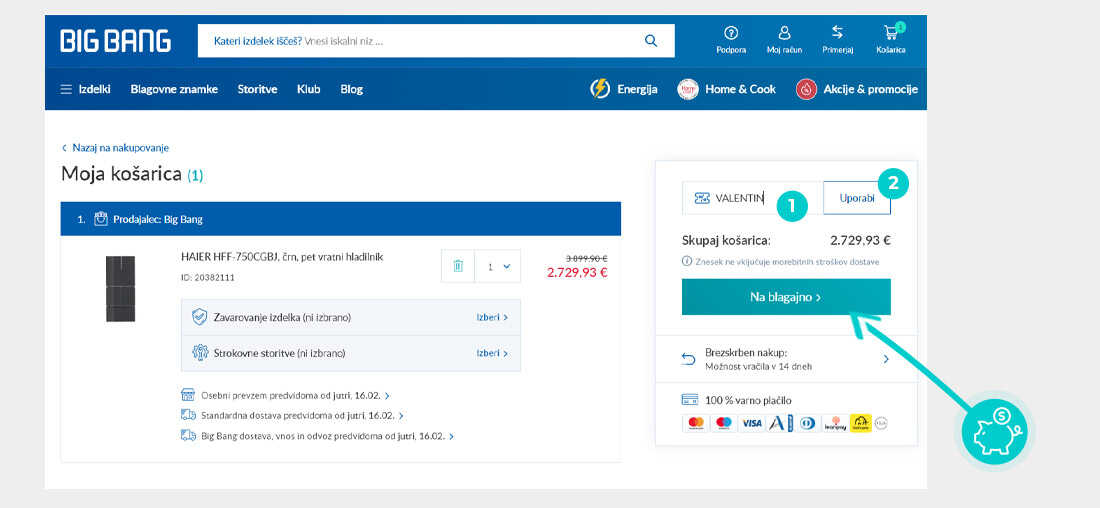The height and width of the screenshot is (508, 1100).
Task: Open quantity dropdown showing 1
Action: pyautogui.click(x=498, y=267)
